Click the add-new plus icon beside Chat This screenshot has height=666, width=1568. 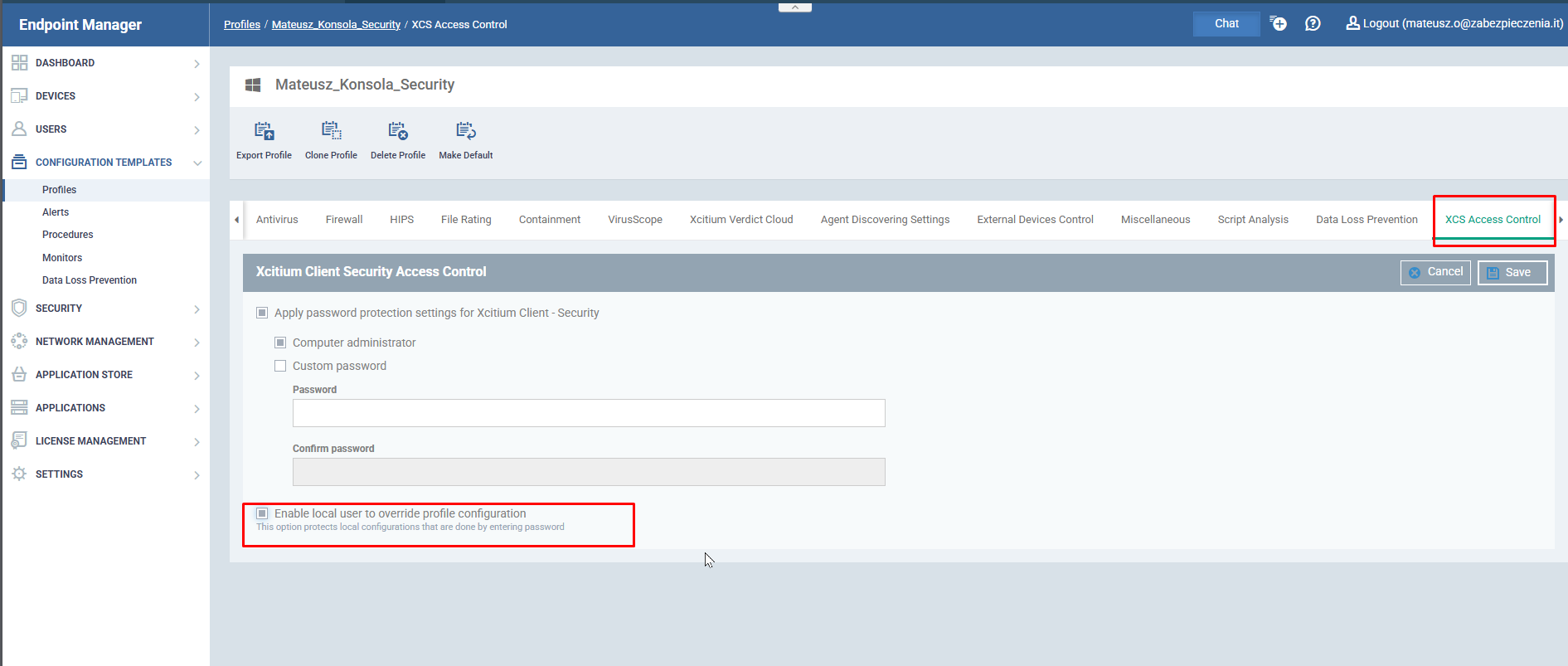[1279, 23]
